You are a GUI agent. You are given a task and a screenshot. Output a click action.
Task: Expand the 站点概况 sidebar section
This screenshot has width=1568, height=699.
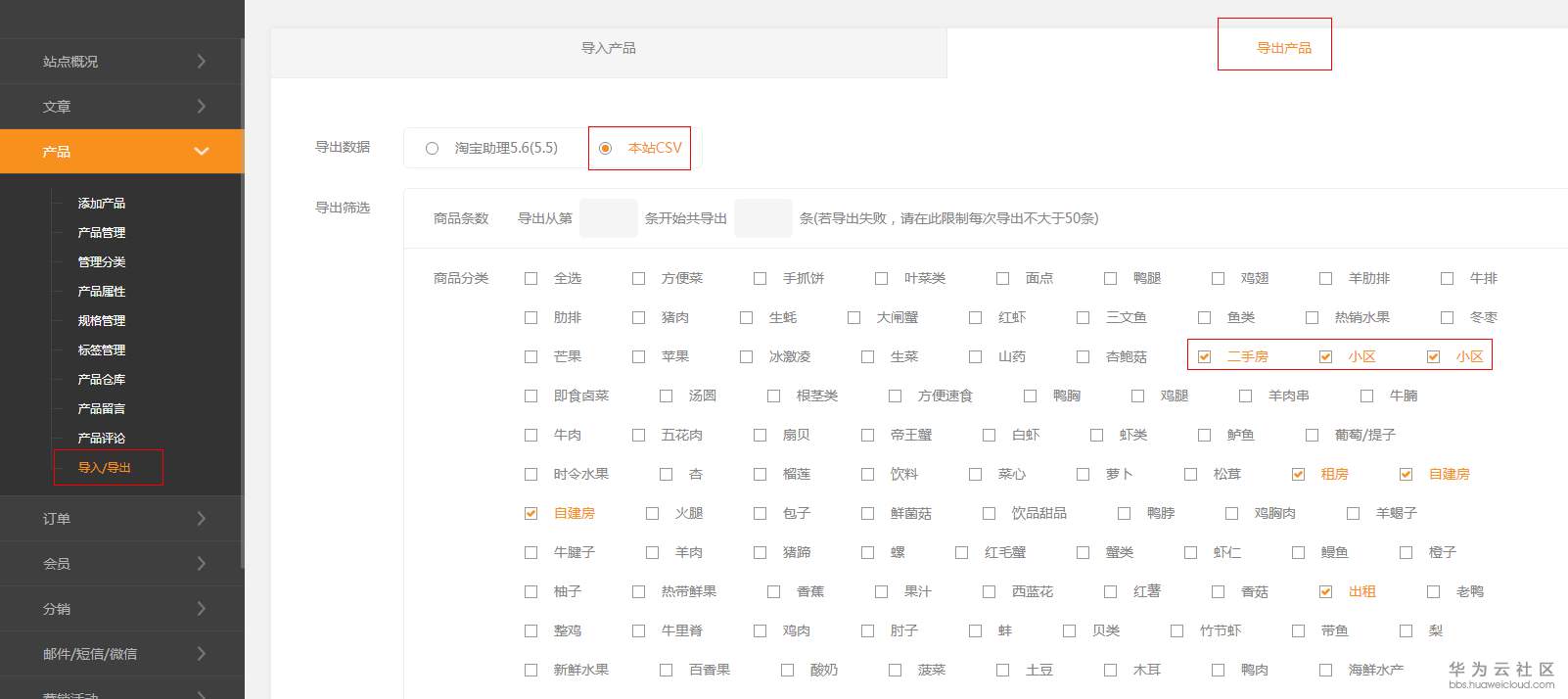(121, 61)
